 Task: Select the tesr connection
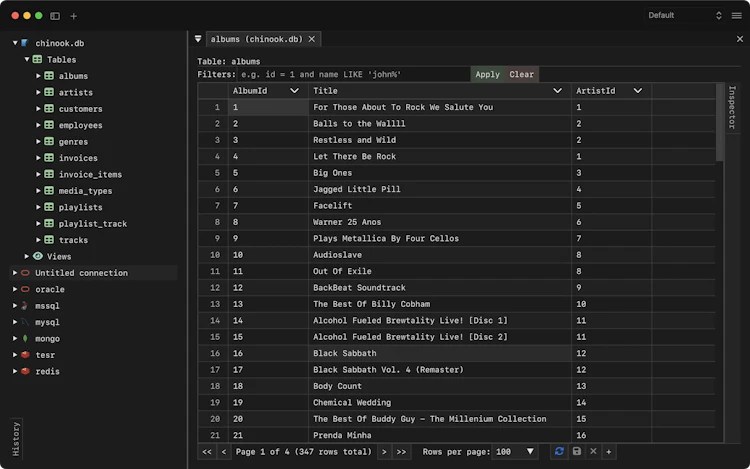pos(45,355)
